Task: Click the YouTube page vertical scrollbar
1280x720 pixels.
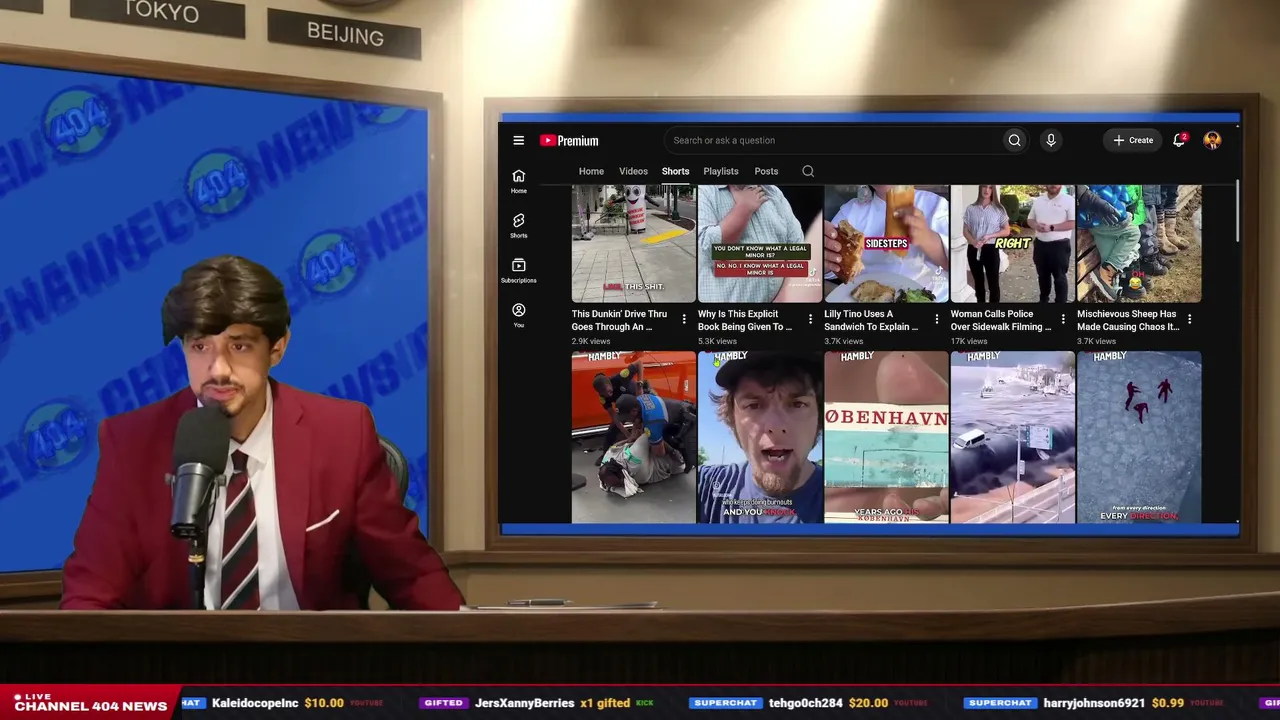Action: (x=1236, y=211)
